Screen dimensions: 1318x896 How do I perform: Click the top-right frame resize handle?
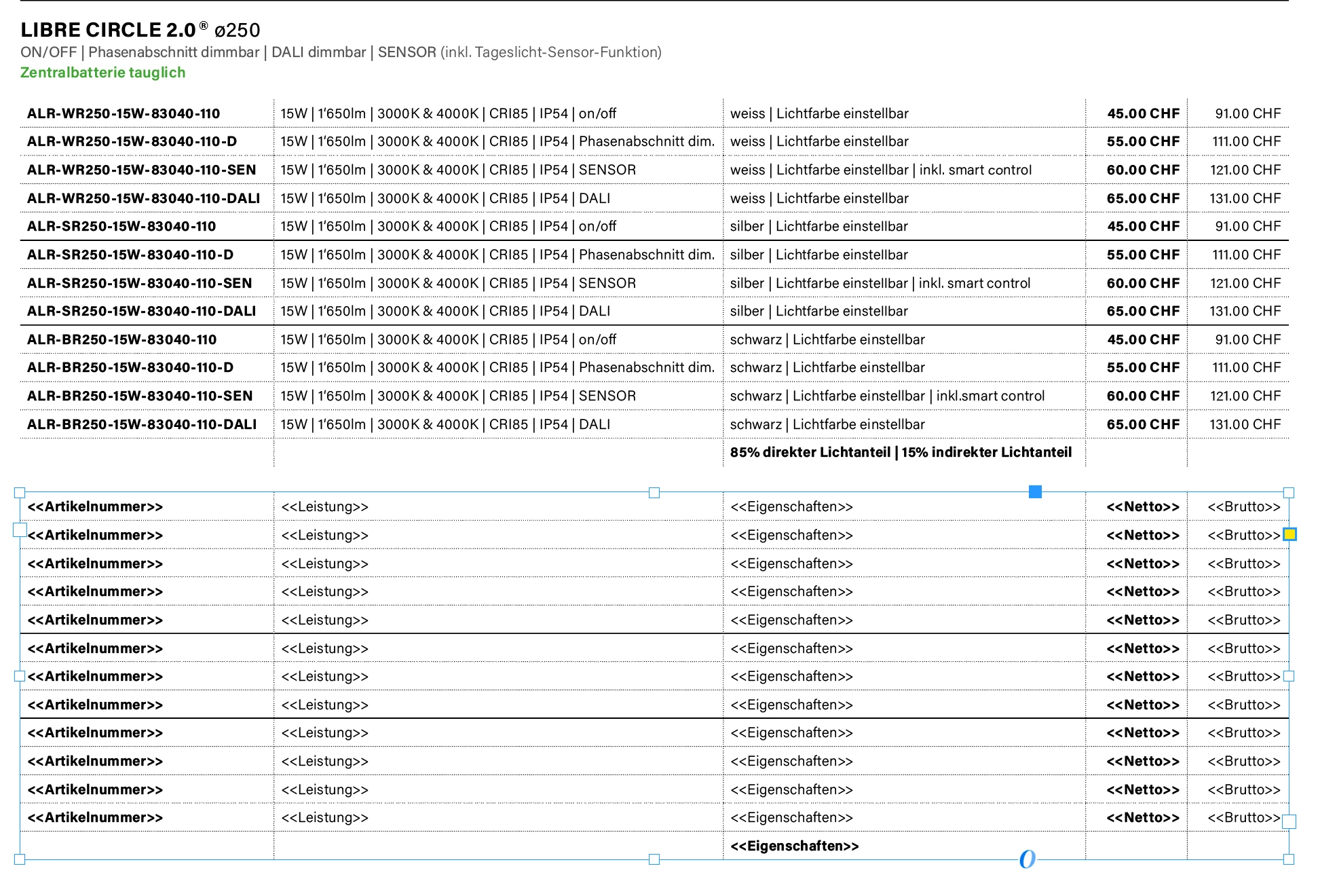point(1289,493)
